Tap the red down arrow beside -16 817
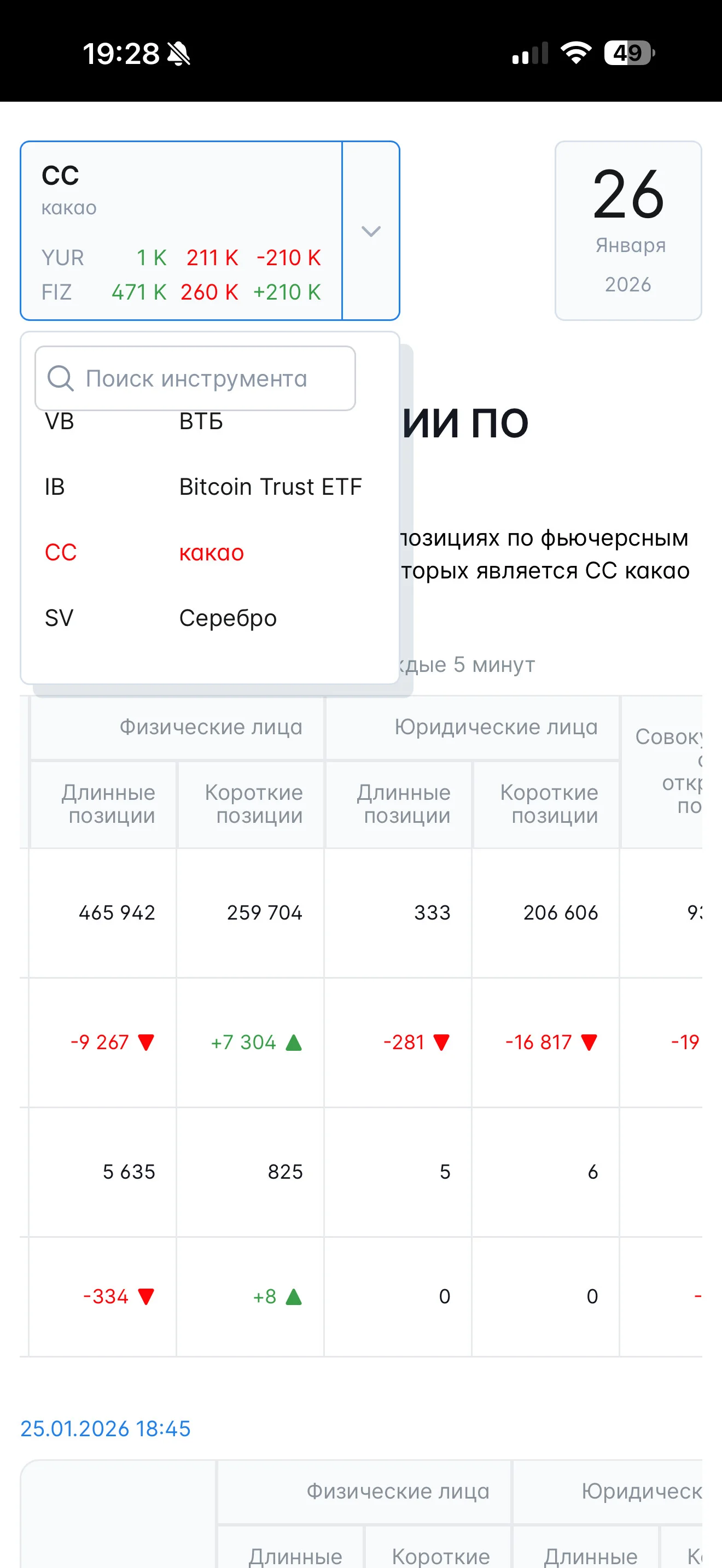 click(x=589, y=1043)
